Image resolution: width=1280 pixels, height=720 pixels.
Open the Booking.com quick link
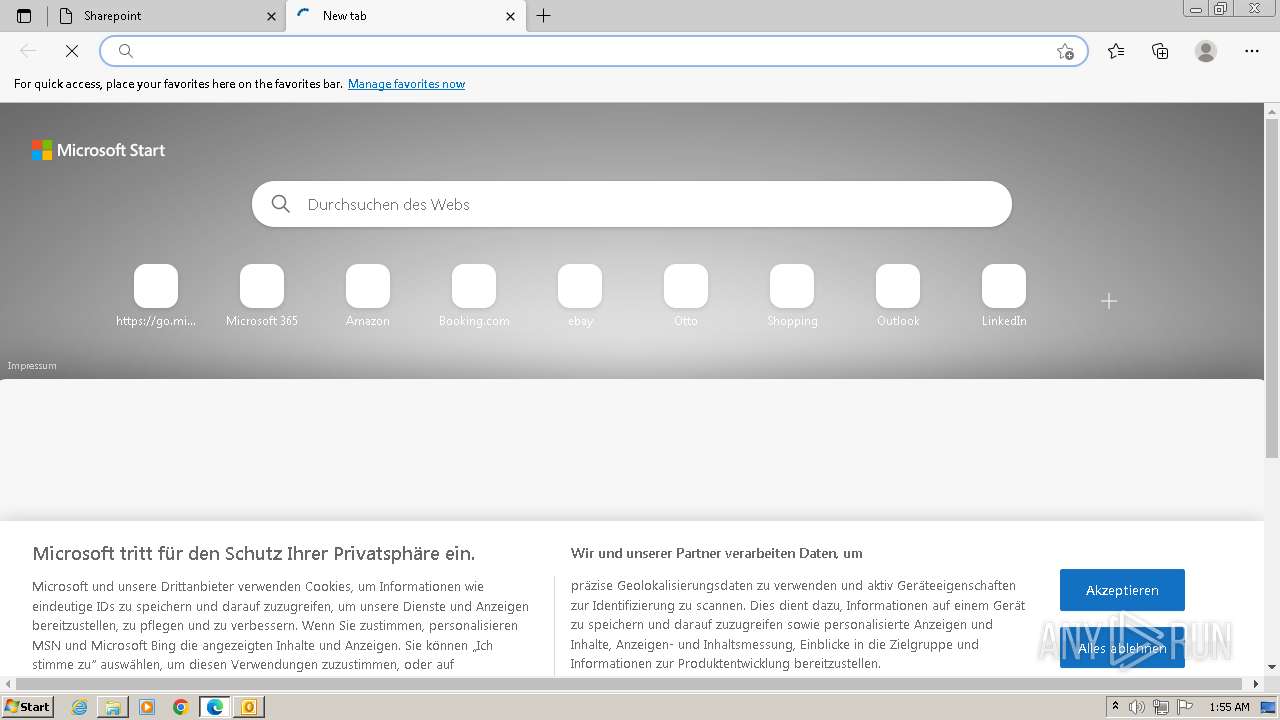474,296
